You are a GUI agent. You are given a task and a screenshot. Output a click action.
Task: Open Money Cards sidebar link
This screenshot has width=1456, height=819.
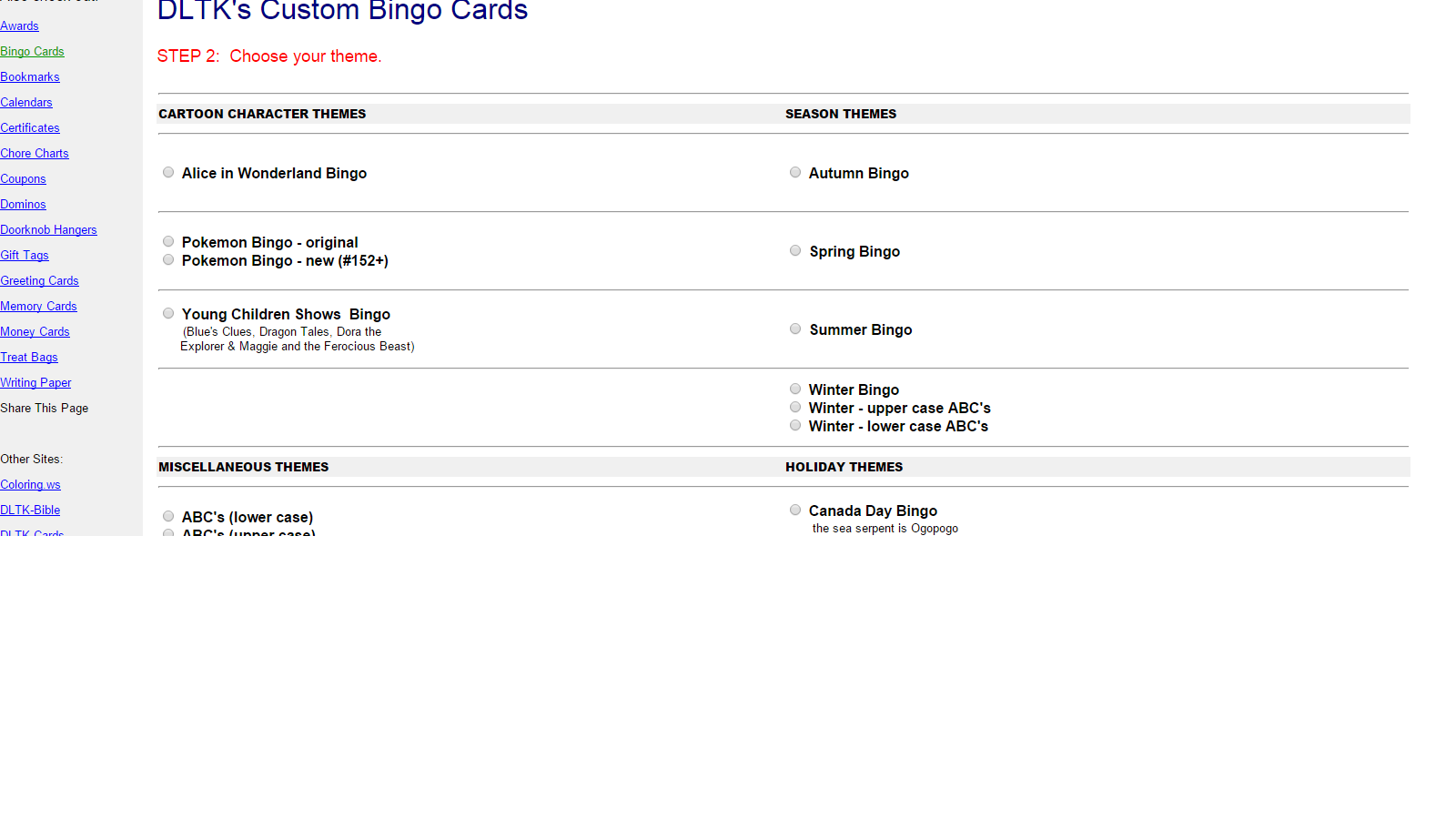(x=35, y=332)
